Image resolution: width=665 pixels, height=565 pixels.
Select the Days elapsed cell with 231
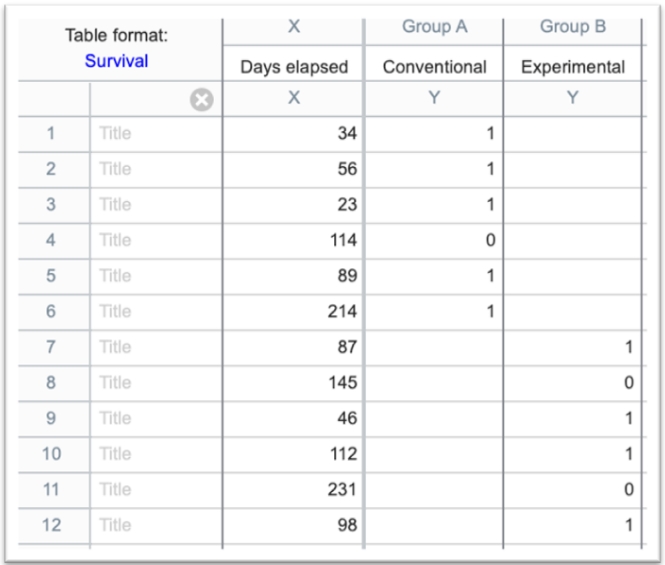coord(293,489)
